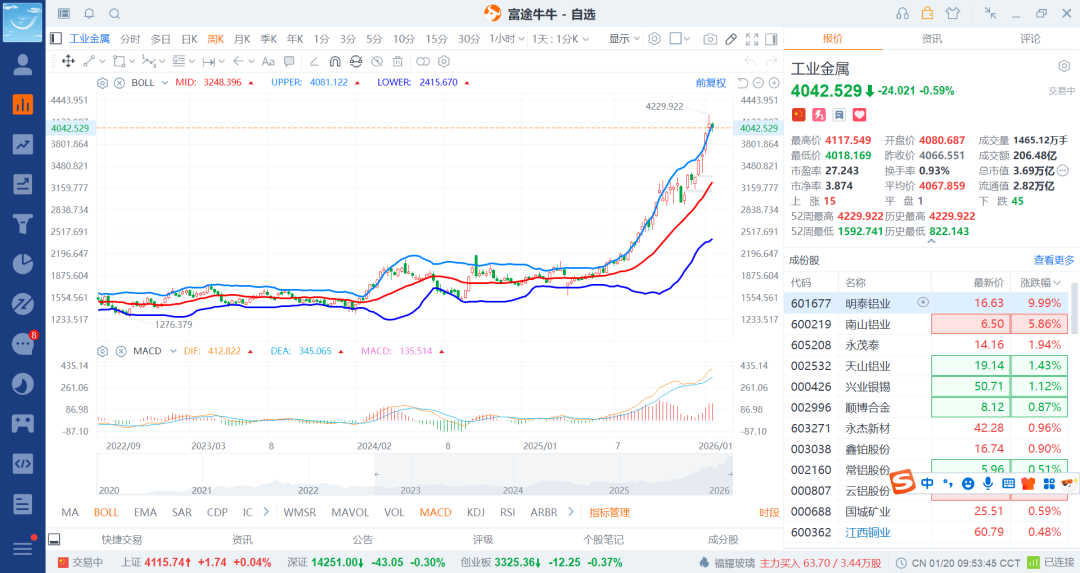Select the magnet snap drawing tool
Image resolution: width=1080 pixels, height=573 pixels.
pos(338,61)
